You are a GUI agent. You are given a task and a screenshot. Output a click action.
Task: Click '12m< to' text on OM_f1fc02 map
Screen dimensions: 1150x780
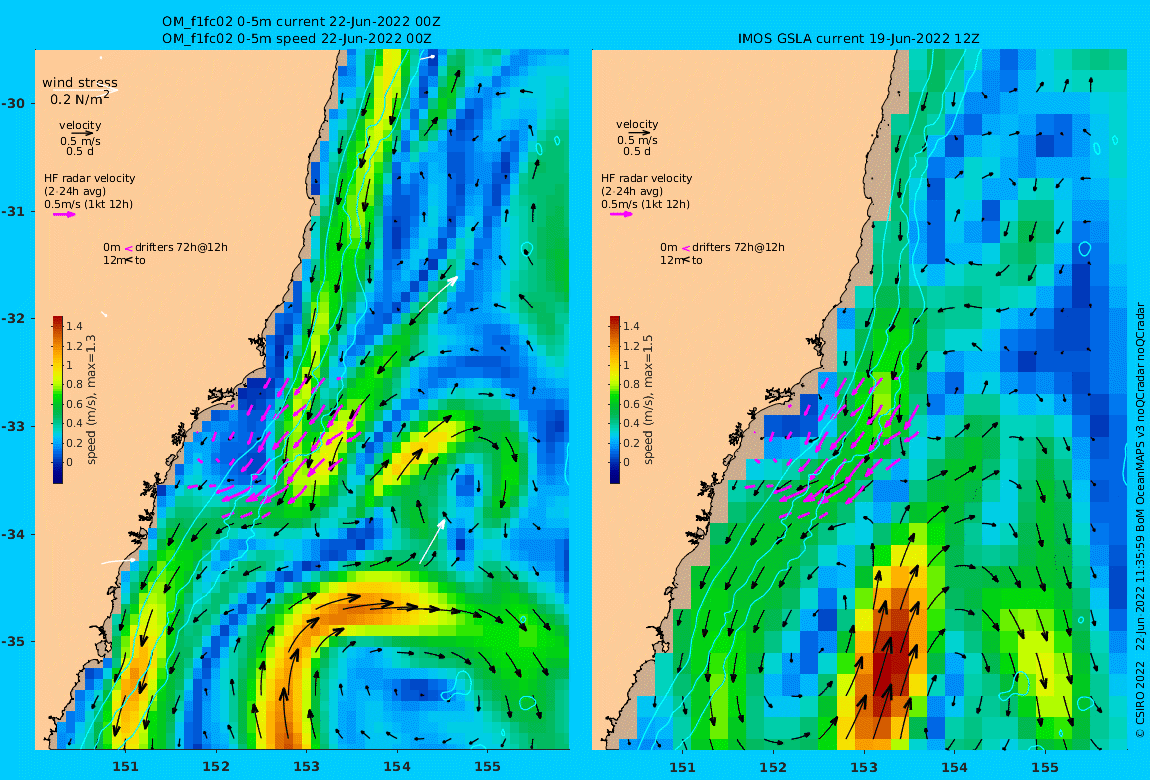tap(124, 260)
